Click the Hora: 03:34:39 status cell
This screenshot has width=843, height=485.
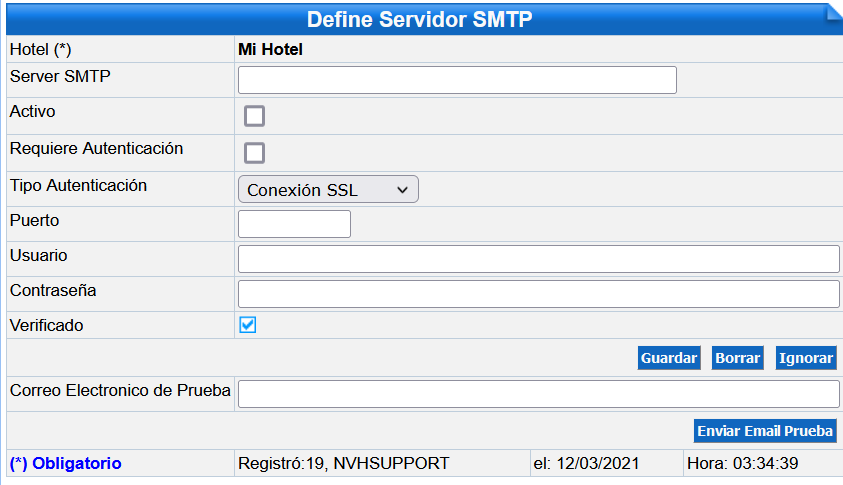(x=762, y=463)
